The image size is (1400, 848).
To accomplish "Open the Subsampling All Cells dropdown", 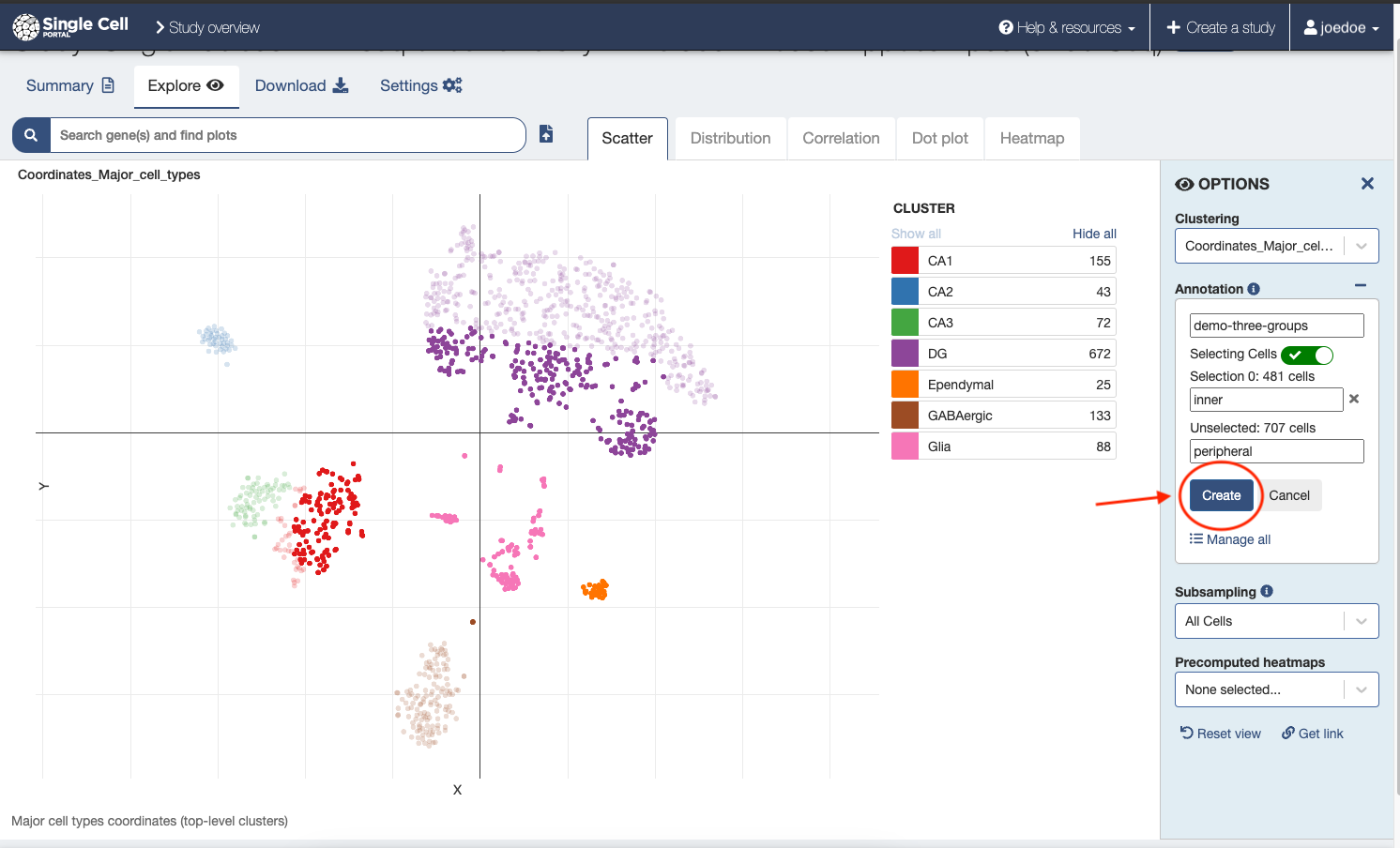I will pos(1277,621).
